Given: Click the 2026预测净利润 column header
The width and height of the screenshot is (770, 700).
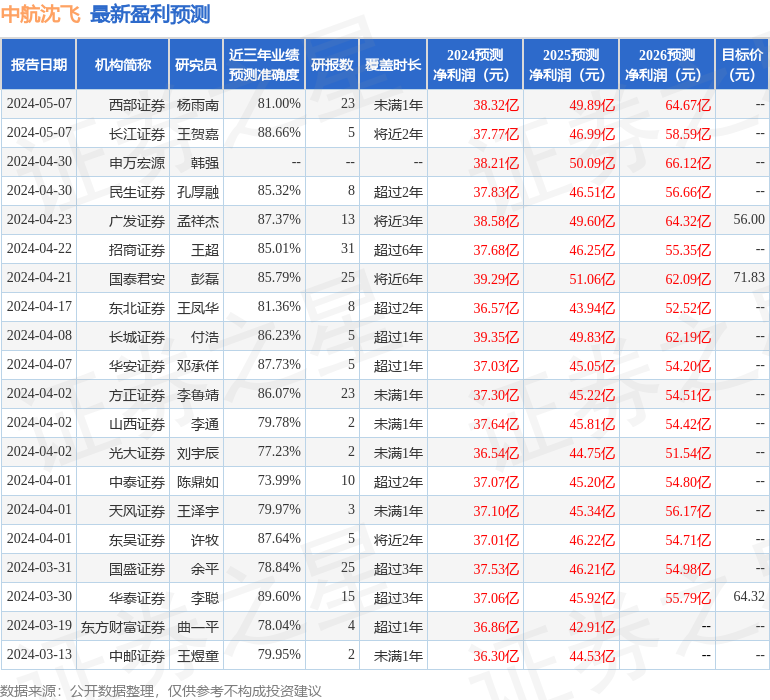Looking at the screenshot, I should 667,65.
